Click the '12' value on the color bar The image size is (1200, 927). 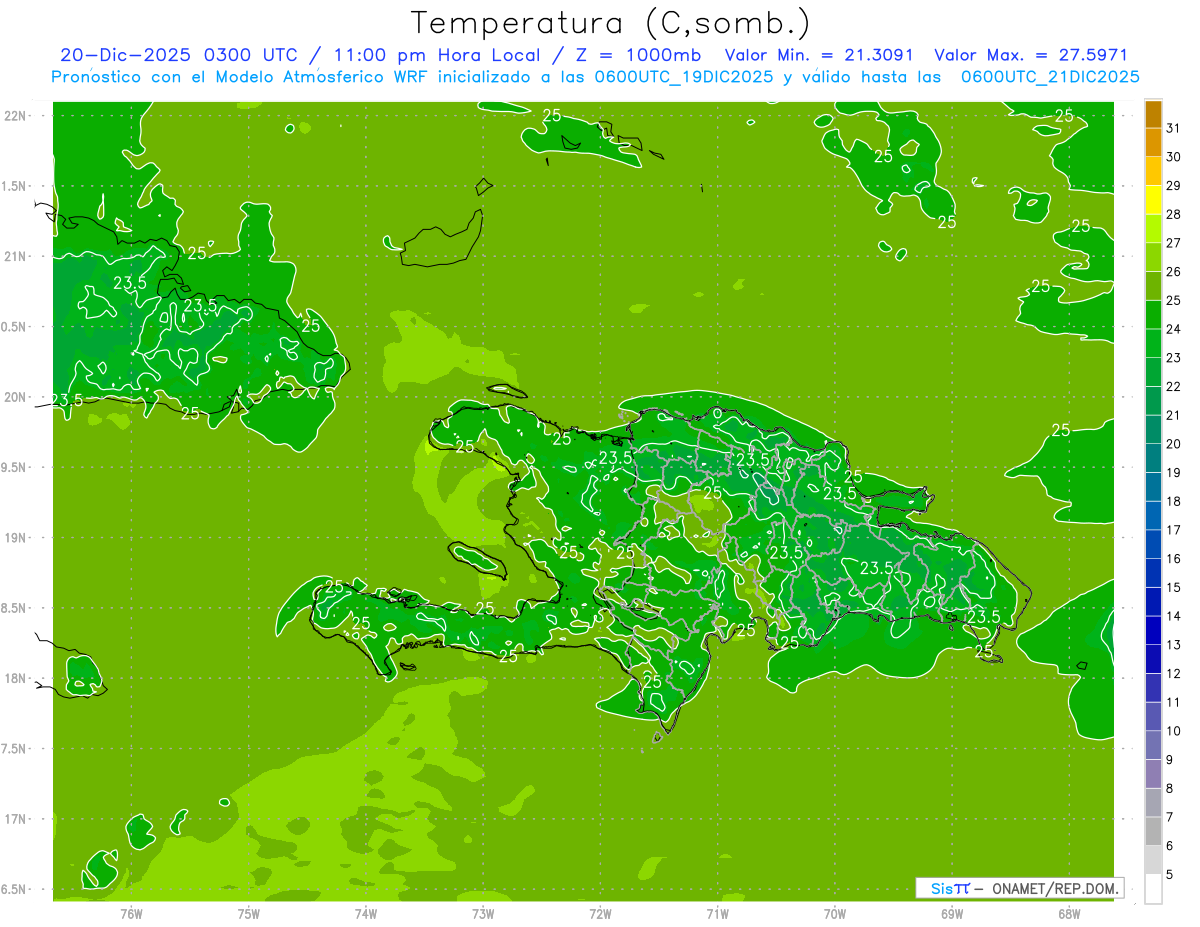(x=1173, y=674)
